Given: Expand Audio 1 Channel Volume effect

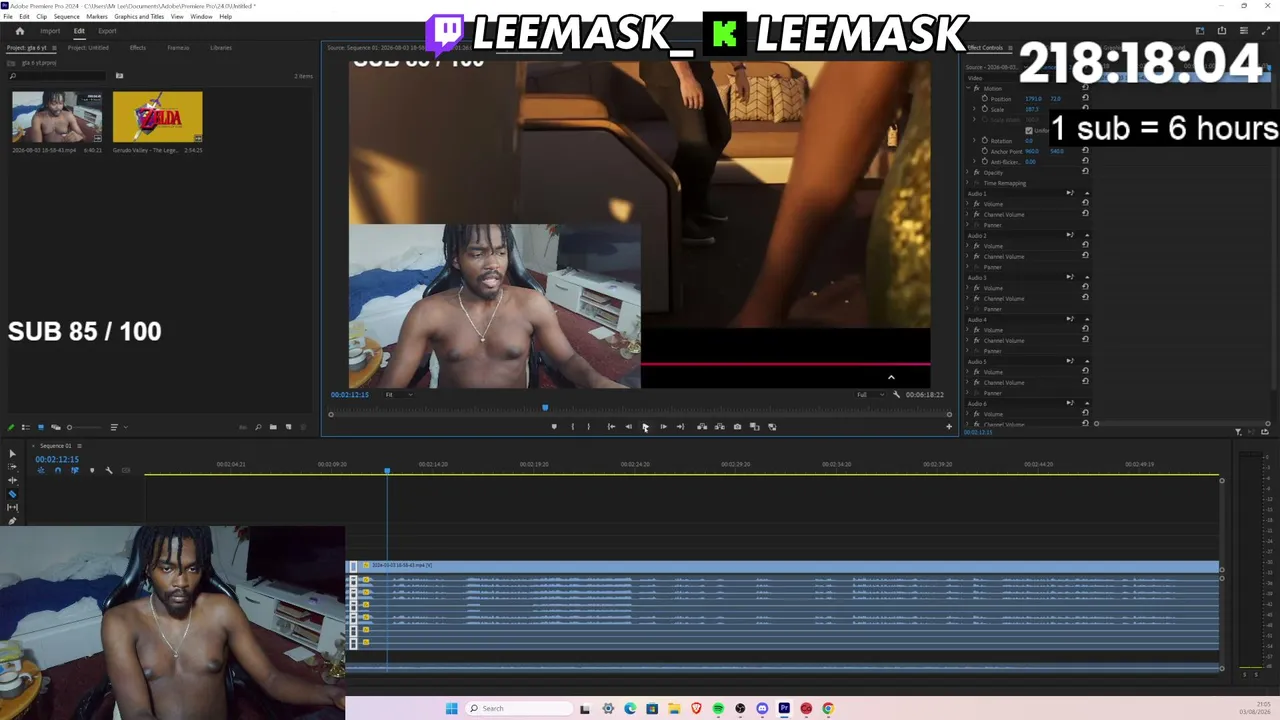Looking at the screenshot, I should tap(969, 215).
